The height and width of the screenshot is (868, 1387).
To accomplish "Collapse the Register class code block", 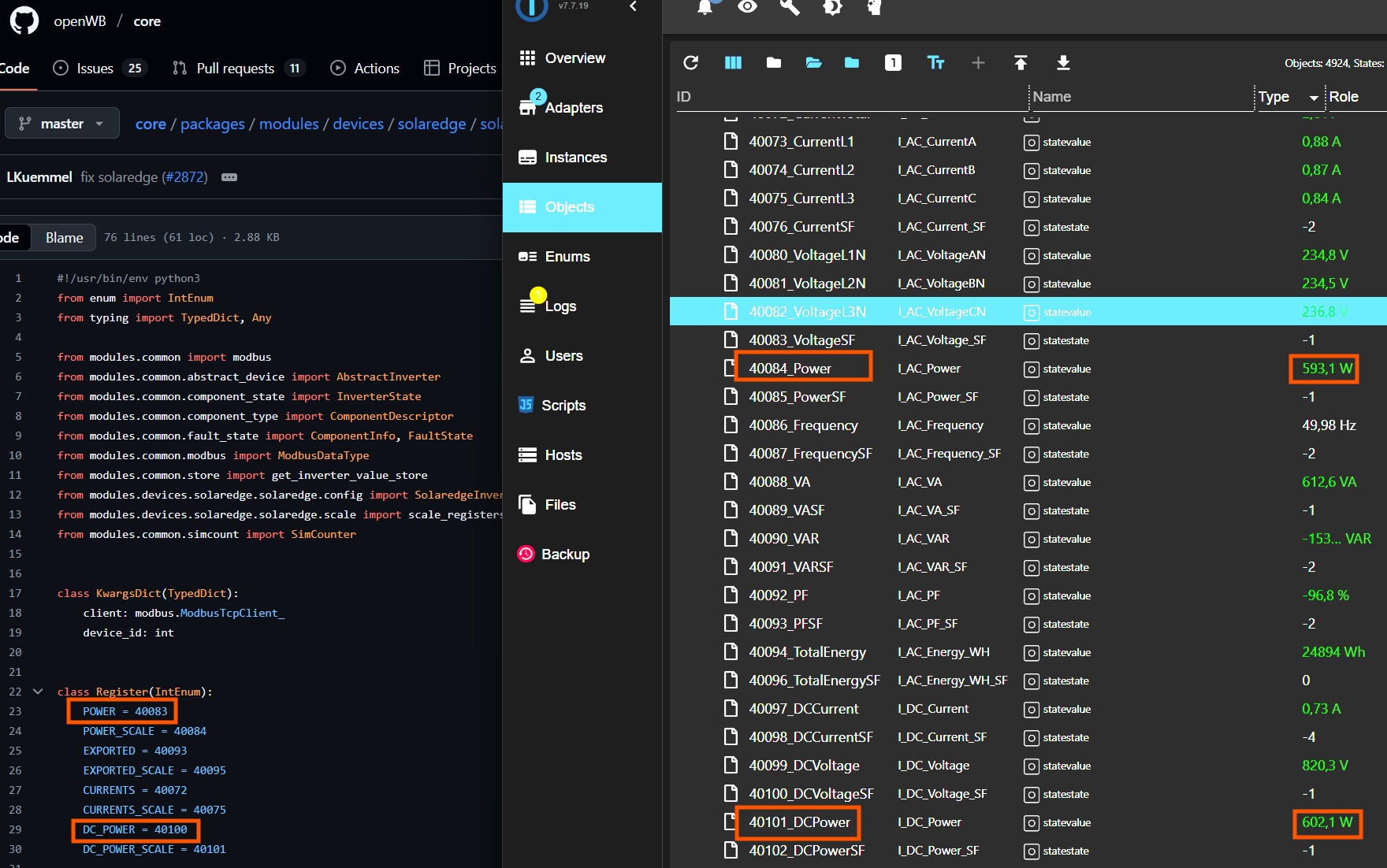I will coord(37,692).
